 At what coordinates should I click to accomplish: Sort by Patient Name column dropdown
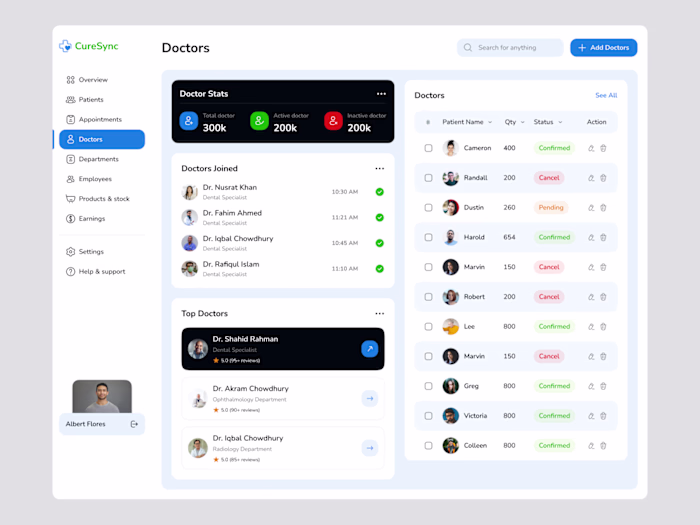pos(490,122)
